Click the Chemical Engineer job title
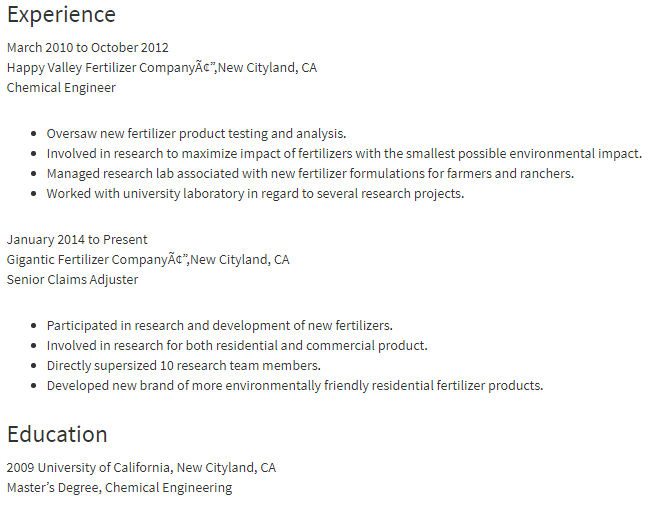This screenshot has height=508, width=661. pyautogui.click(x=61, y=88)
